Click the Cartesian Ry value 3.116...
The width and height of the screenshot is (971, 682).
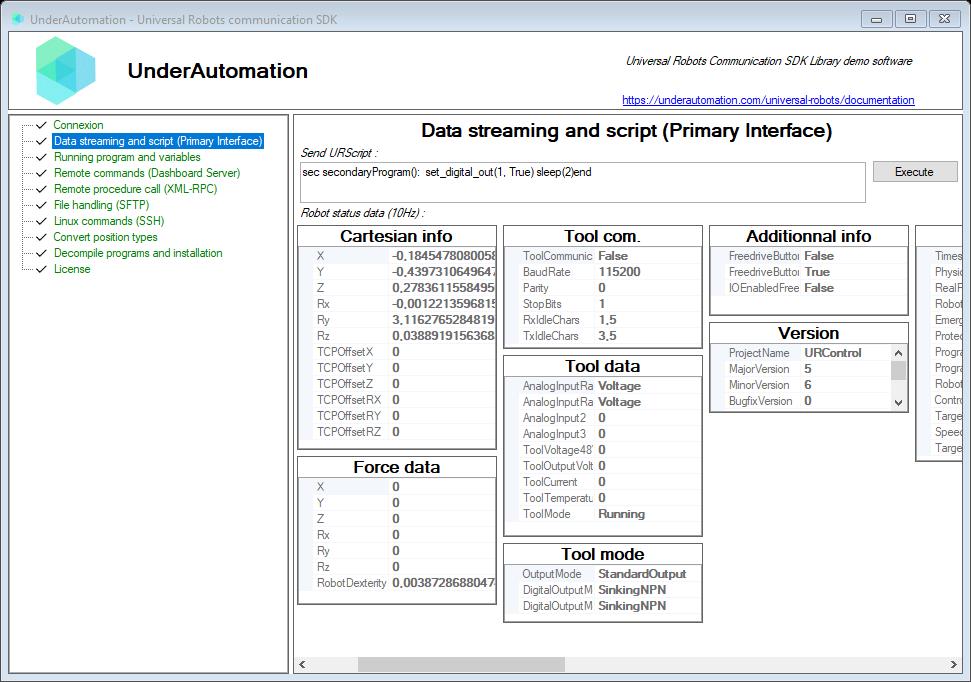(x=443, y=320)
